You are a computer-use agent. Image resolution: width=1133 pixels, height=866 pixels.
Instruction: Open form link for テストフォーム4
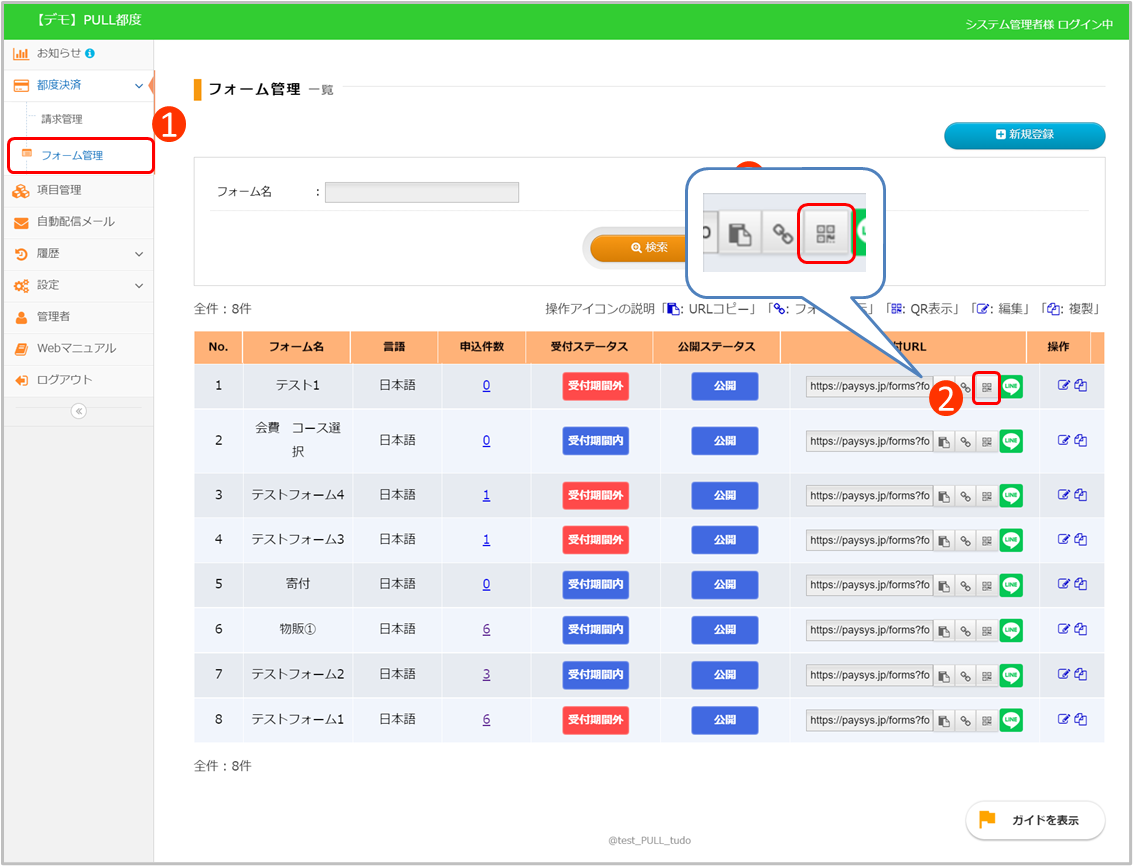(x=965, y=495)
